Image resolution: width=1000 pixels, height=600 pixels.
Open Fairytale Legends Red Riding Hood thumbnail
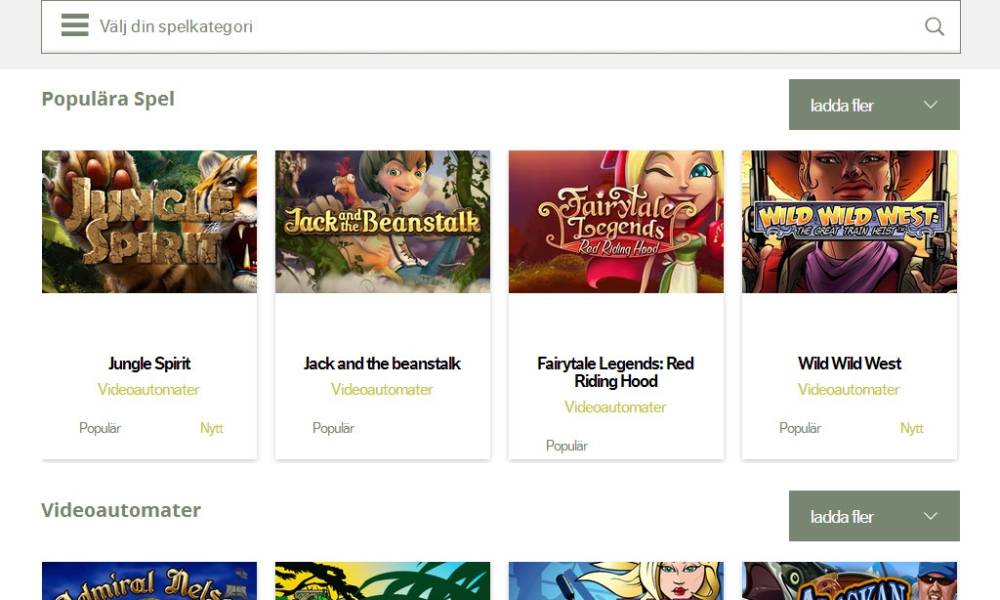616,222
